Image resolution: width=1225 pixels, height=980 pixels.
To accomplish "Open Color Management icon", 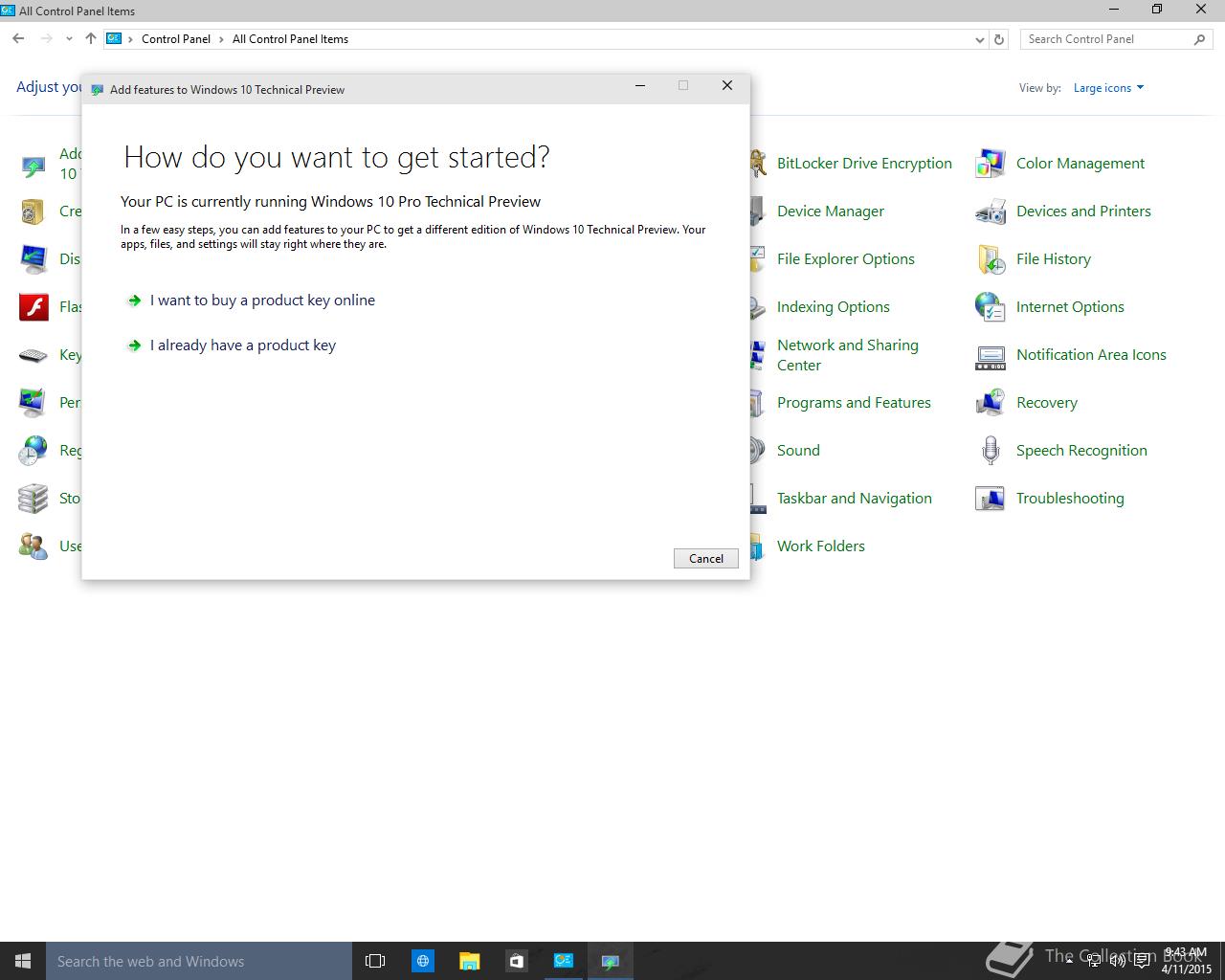I will point(990,164).
